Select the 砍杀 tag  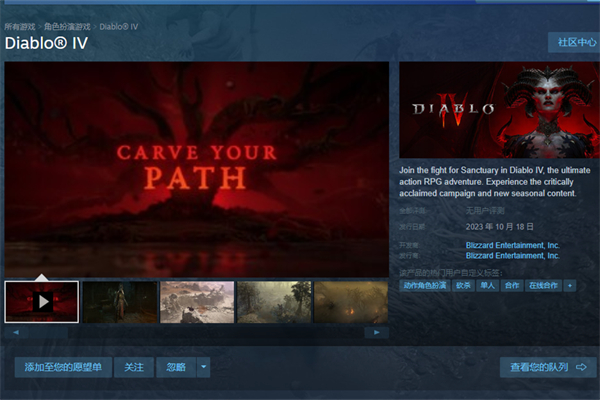tap(463, 286)
